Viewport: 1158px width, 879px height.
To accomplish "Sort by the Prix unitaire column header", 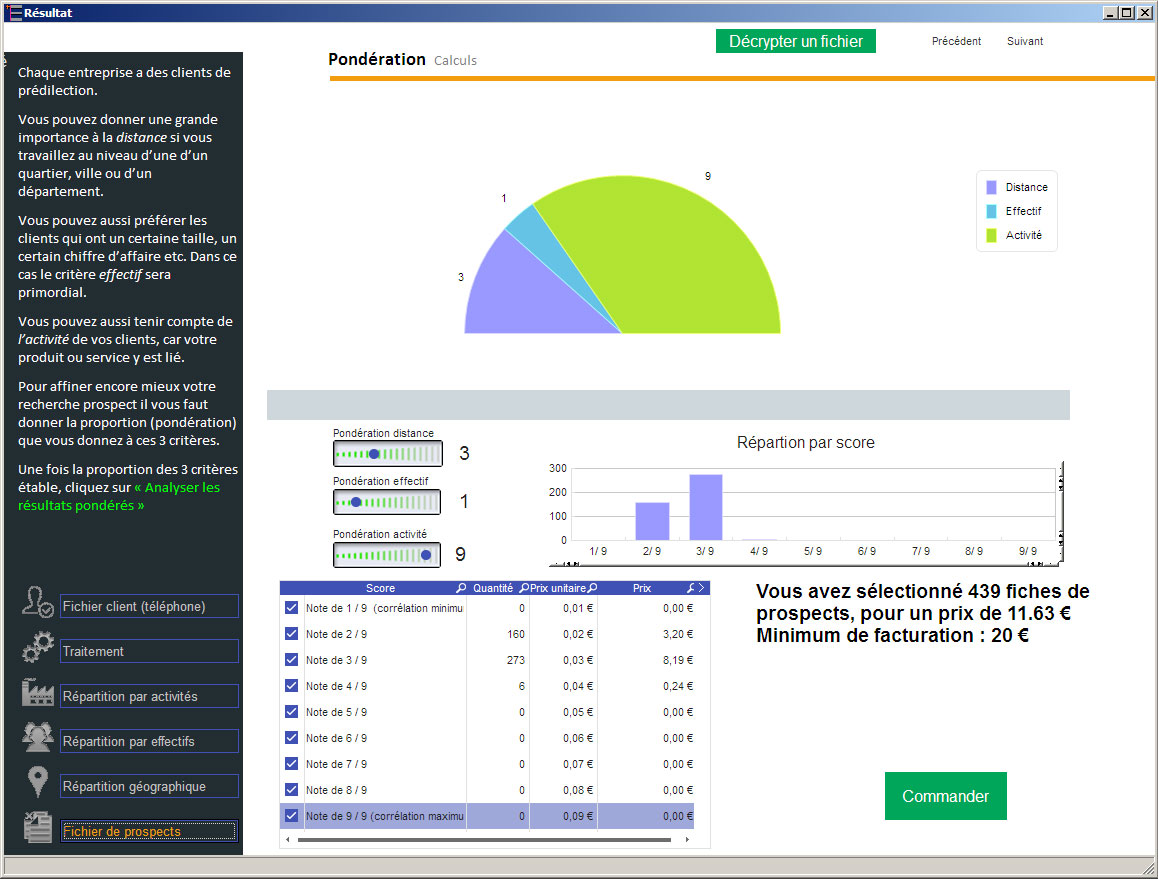I will point(558,588).
